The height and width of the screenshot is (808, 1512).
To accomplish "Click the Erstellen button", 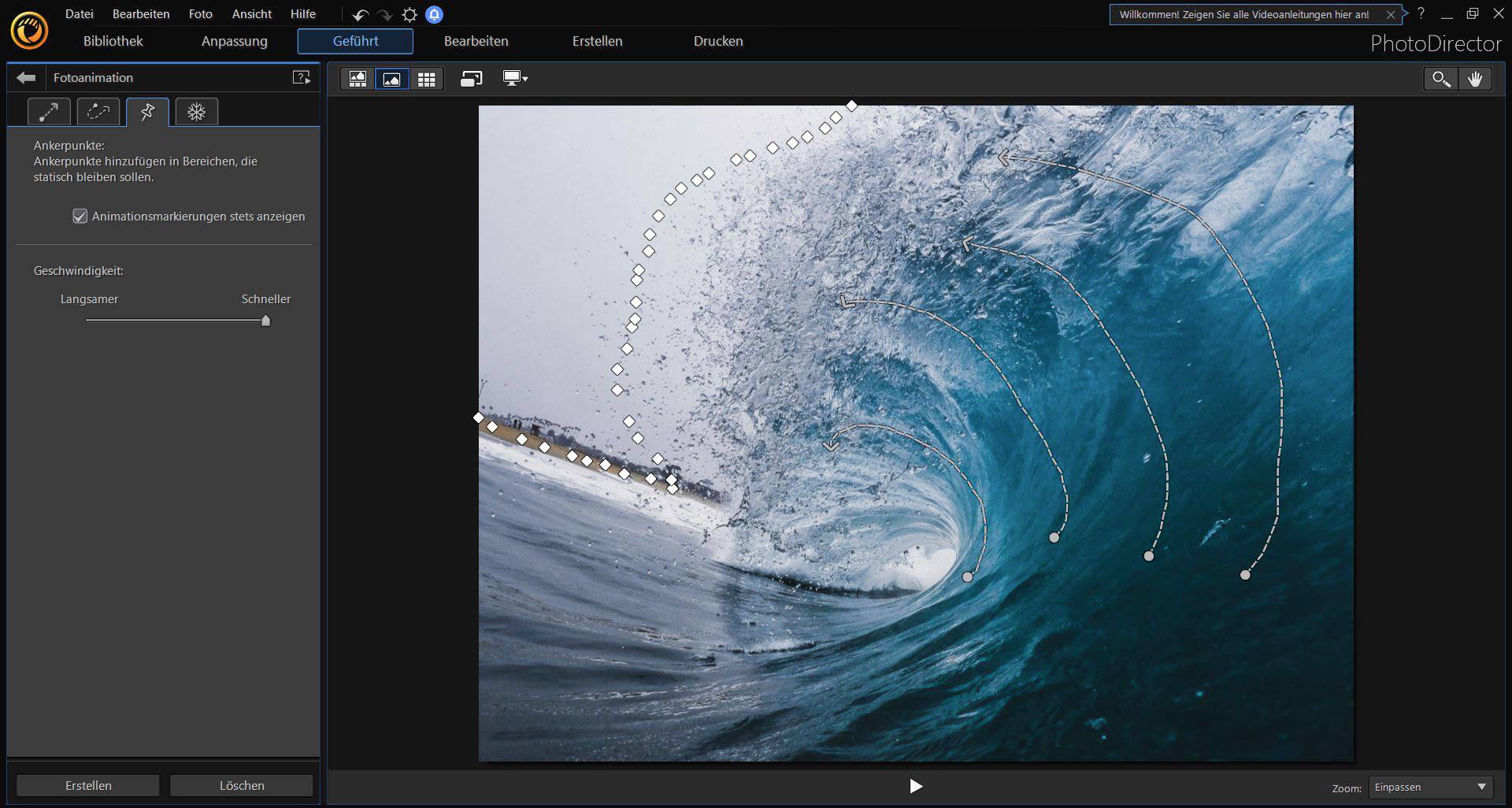I will click(87, 785).
